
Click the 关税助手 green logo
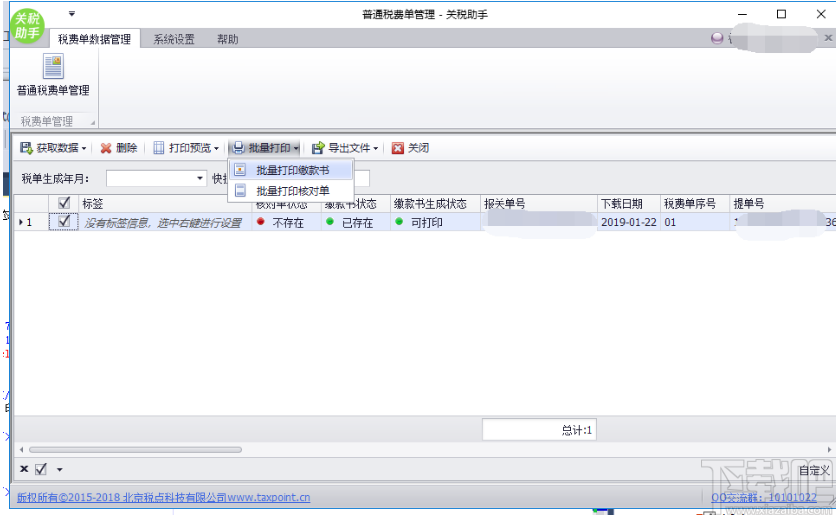point(27,26)
